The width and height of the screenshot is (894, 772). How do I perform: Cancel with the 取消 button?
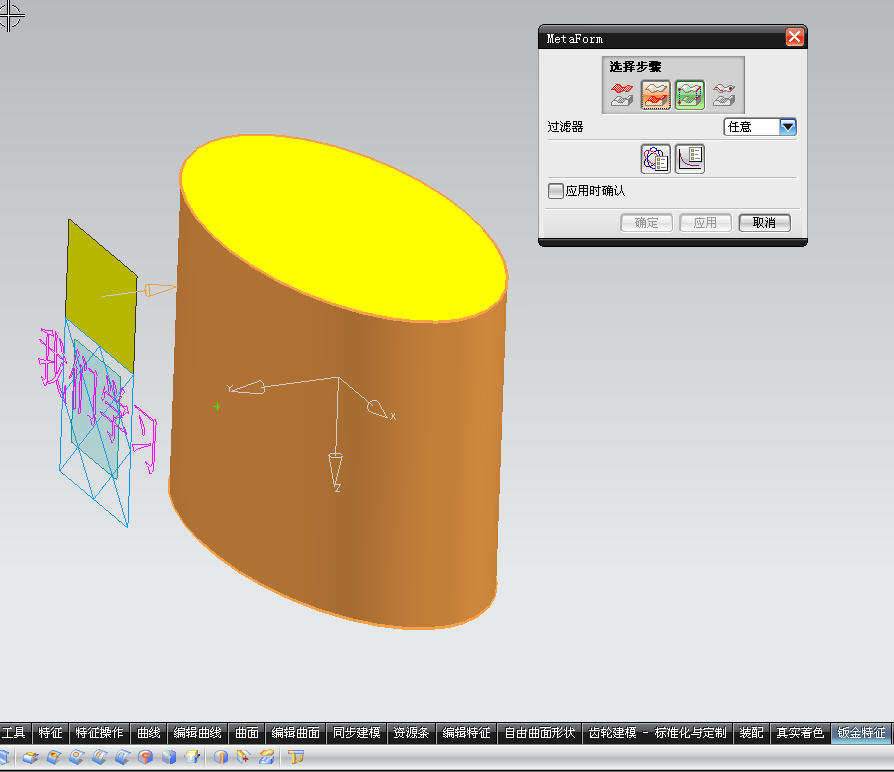coord(764,223)
